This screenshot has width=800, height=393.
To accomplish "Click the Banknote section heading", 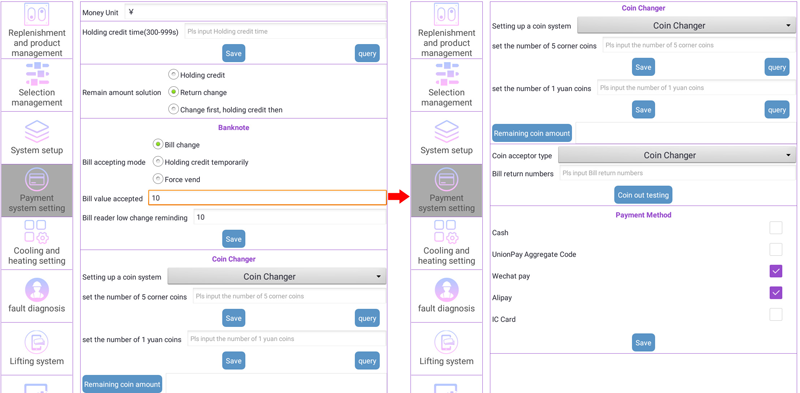I will click(234, 128).
